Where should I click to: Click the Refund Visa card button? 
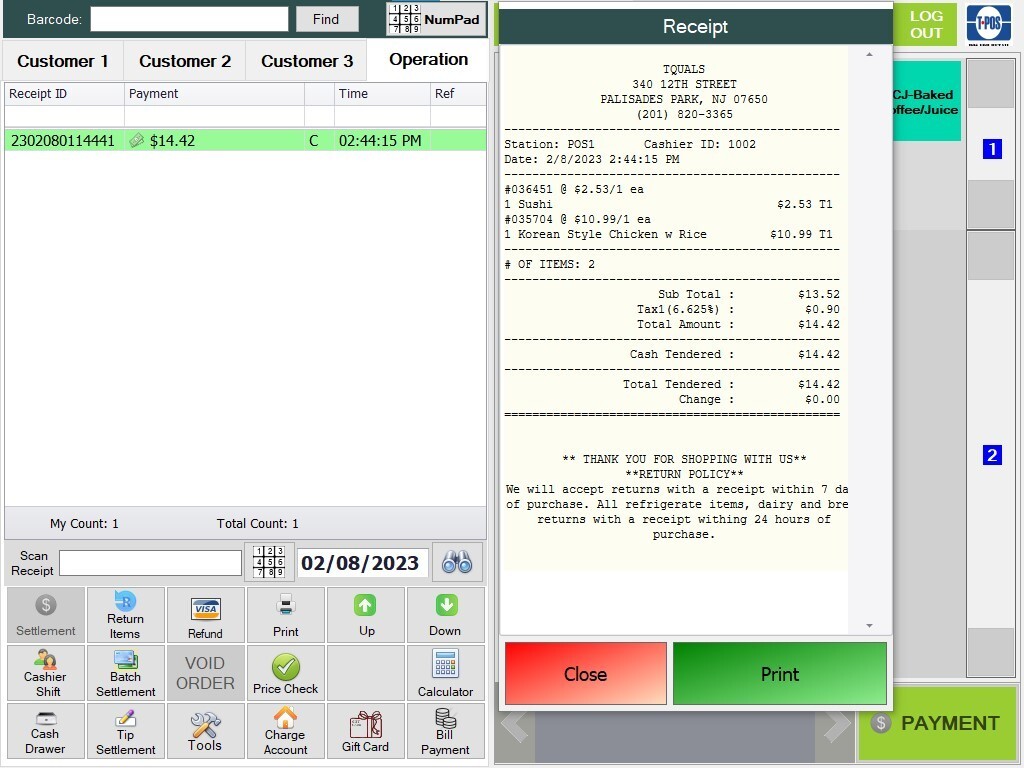206,615
